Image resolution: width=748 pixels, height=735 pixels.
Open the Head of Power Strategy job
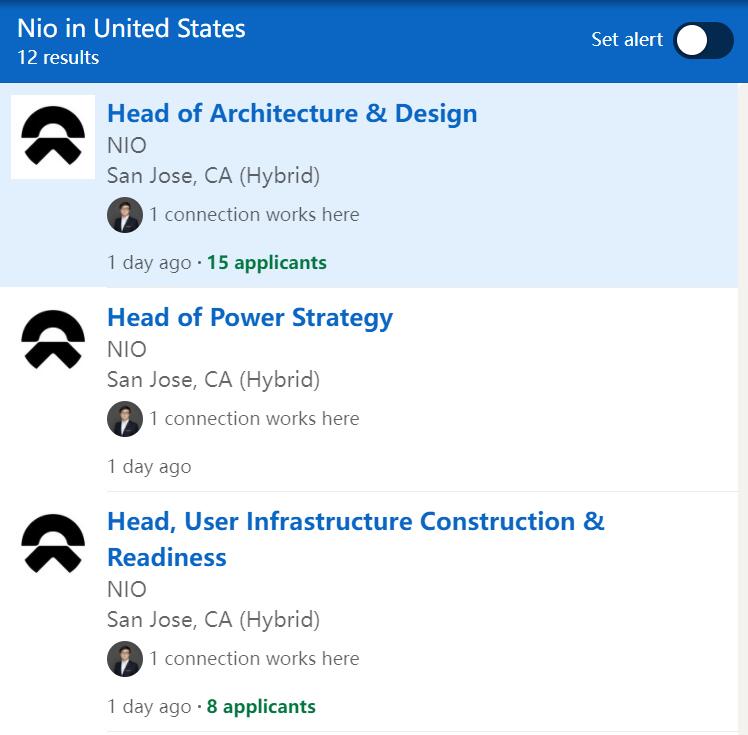[x=250, y=317]
